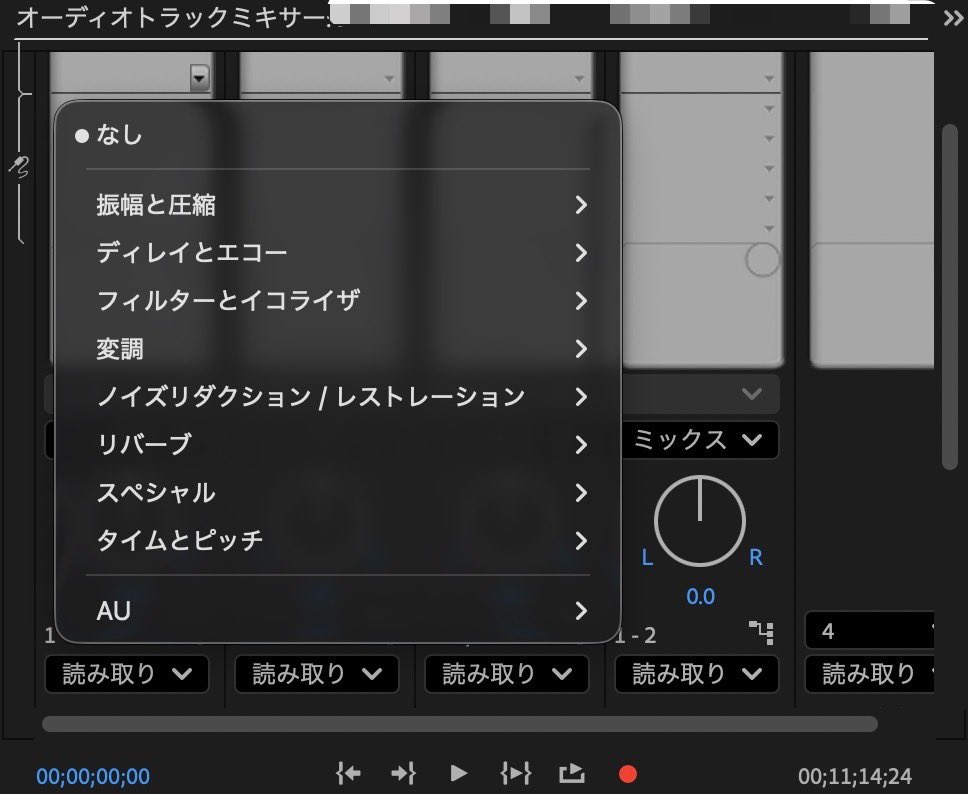The height and width of the screenshot is (794, 968).
Task: Click the track output assignment icon beside 1 - 2
Action: tap(761, 633)
